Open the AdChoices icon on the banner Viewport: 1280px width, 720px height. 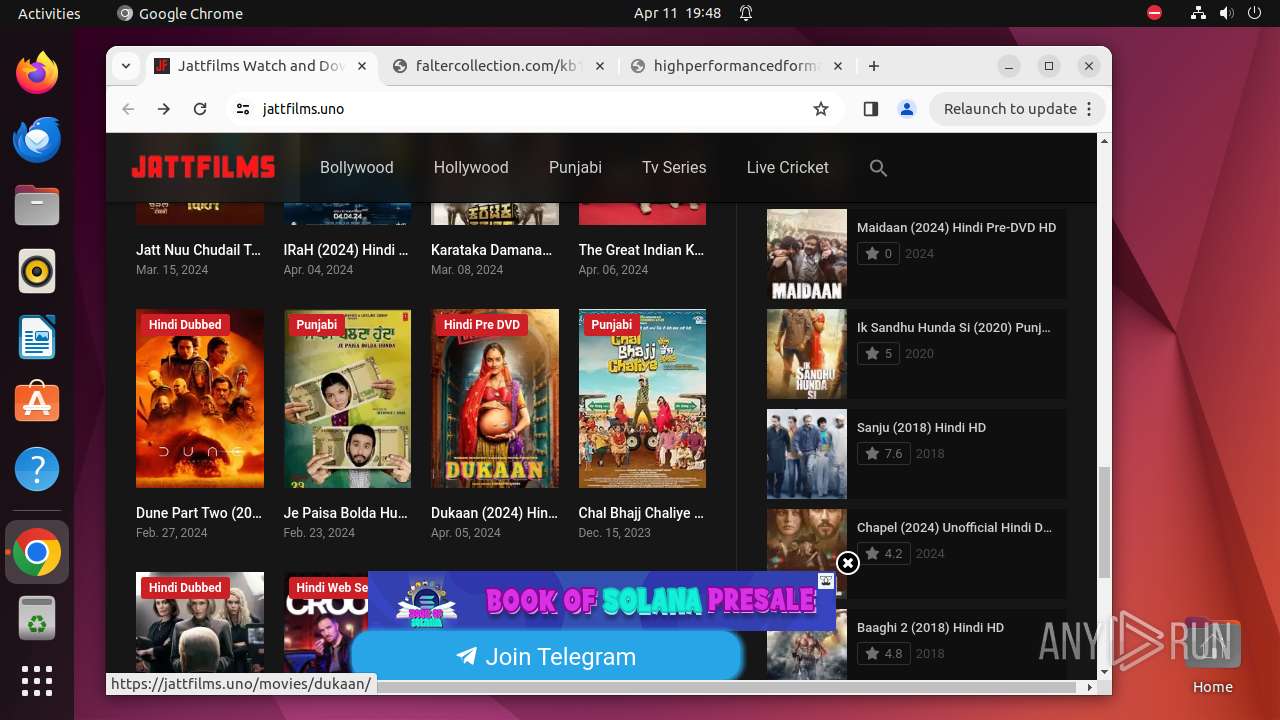pyautogui.click(x=826, y=580)
